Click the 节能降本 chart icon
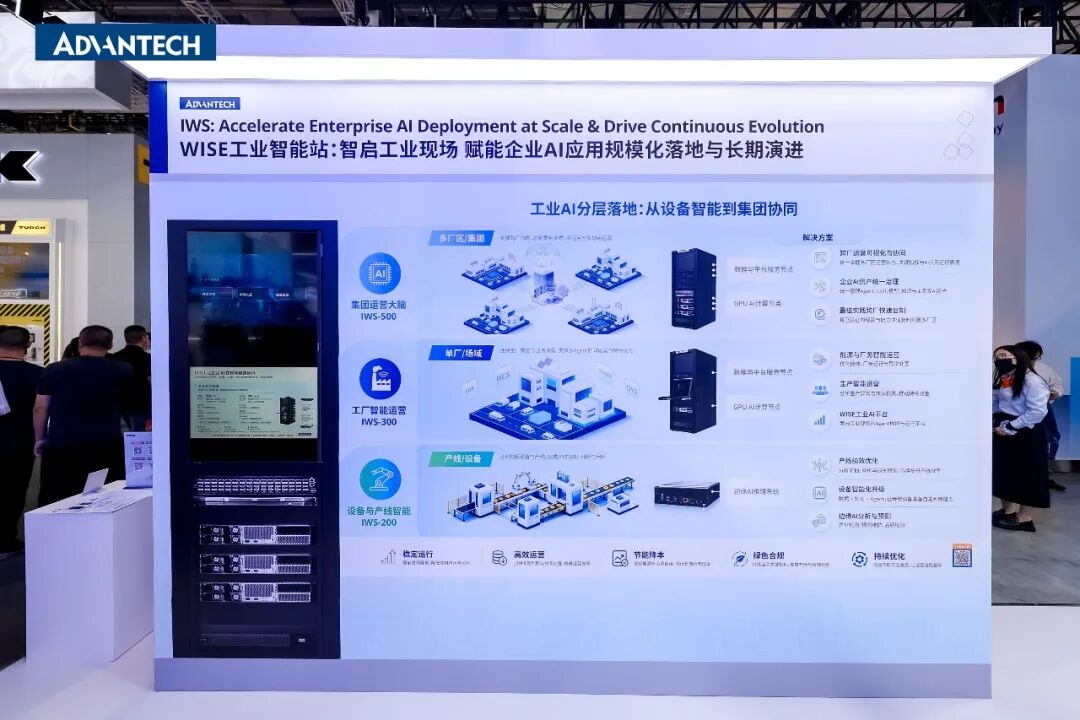The width and height of the screenshot is (1080, 720). [620, 558]
